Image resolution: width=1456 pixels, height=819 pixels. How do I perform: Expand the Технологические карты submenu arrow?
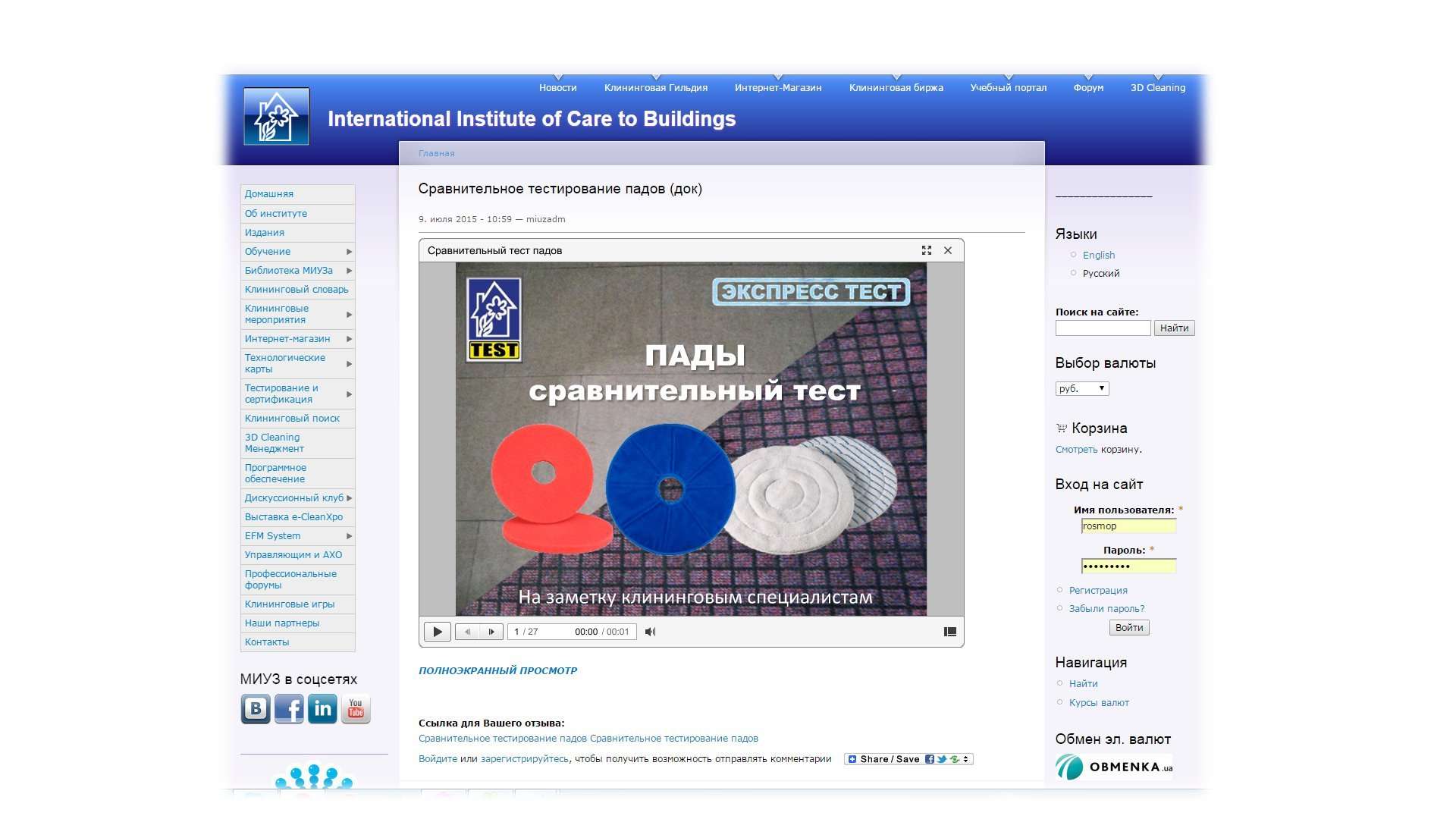click(x=350, y=364)
